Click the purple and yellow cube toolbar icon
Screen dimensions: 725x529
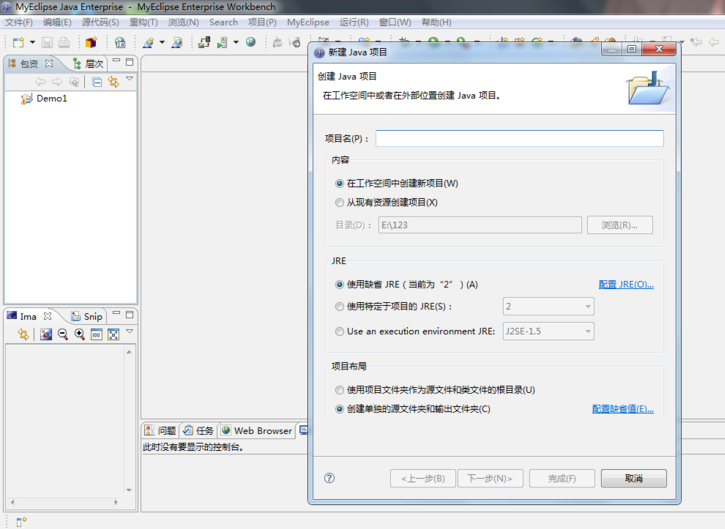pos(91,43)
